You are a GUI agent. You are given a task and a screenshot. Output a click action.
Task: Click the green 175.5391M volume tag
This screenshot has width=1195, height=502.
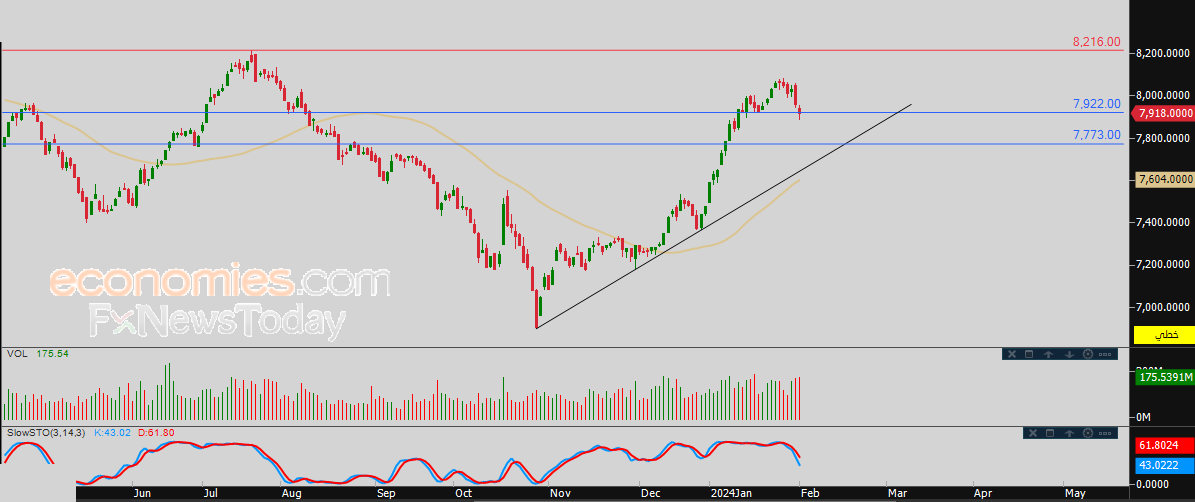click(1164, 376)
